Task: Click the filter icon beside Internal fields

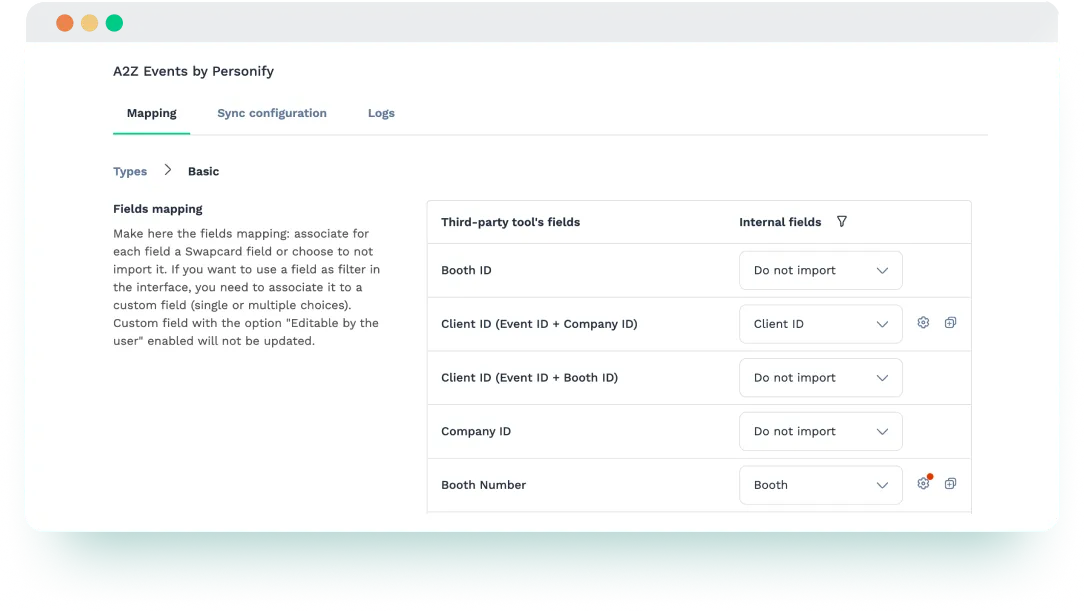Action: point(841,221)
